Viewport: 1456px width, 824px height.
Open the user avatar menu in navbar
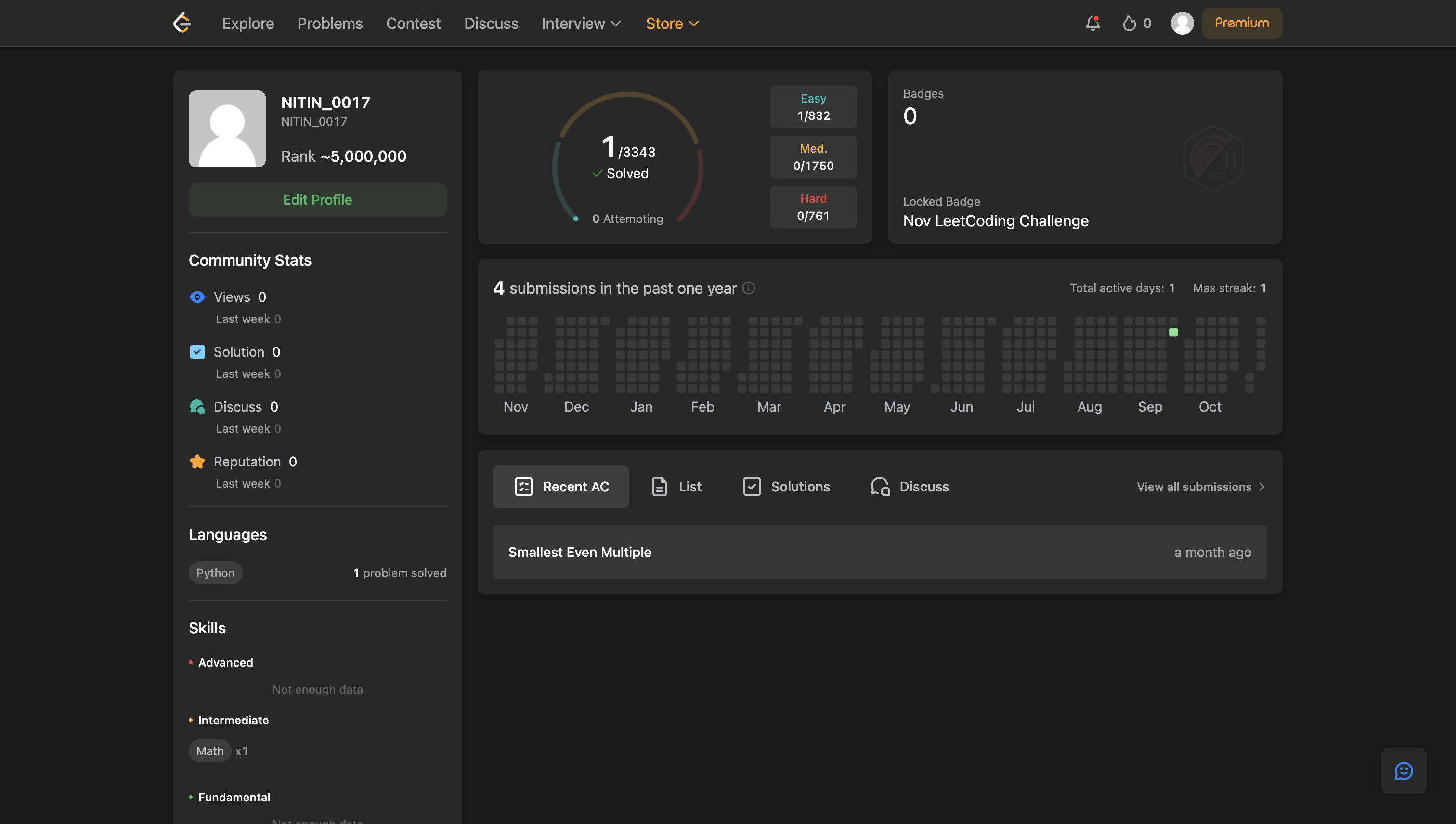(1182, 23)
